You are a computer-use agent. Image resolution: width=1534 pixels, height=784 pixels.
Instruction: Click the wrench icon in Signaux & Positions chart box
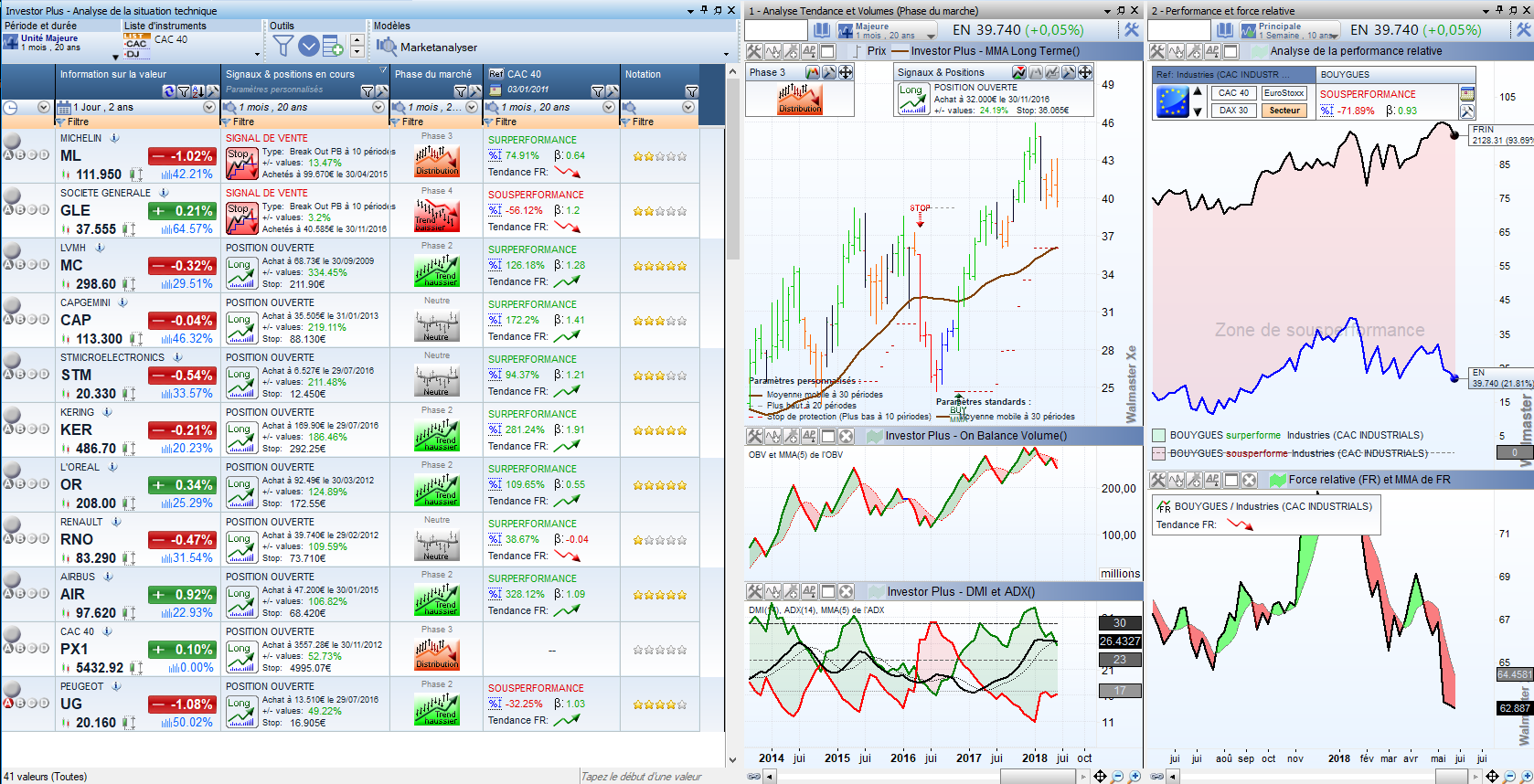(1069, 72)
